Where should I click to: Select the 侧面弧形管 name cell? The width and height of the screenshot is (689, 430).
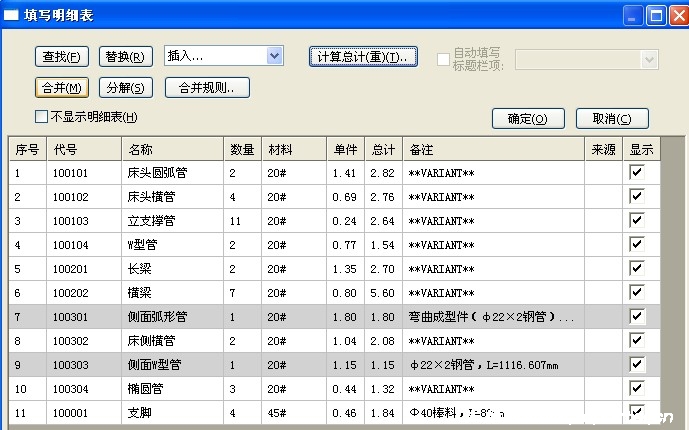(x=173, y=317)
